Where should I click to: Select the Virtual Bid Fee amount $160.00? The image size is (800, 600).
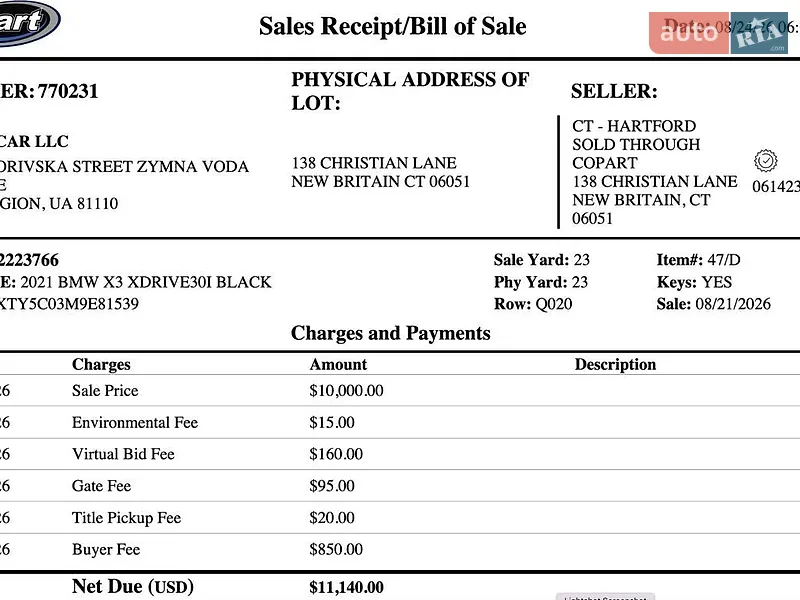(x=336, y=454)
